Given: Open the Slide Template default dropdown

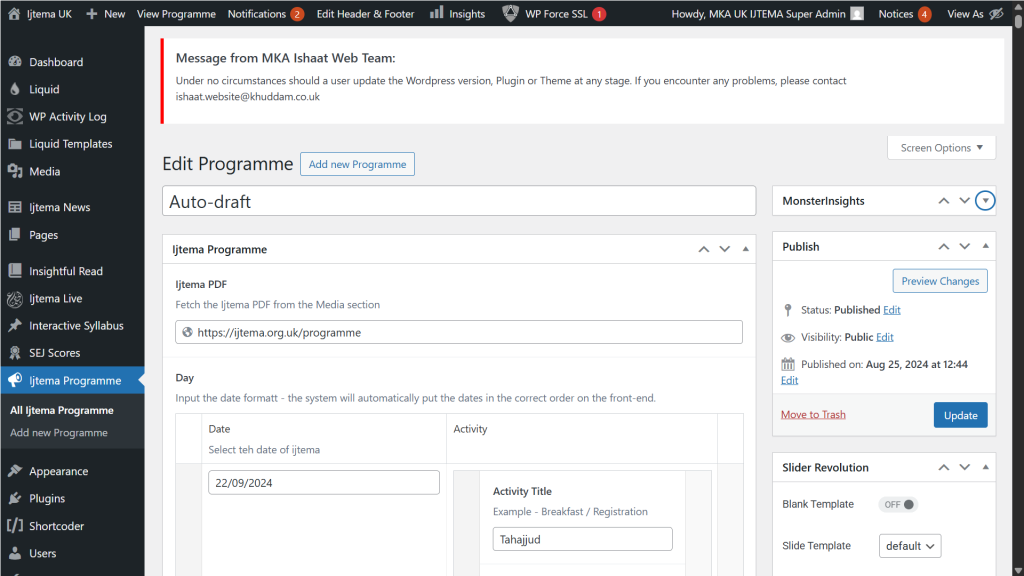Looking at the screenshot, I should coord(910,546).
